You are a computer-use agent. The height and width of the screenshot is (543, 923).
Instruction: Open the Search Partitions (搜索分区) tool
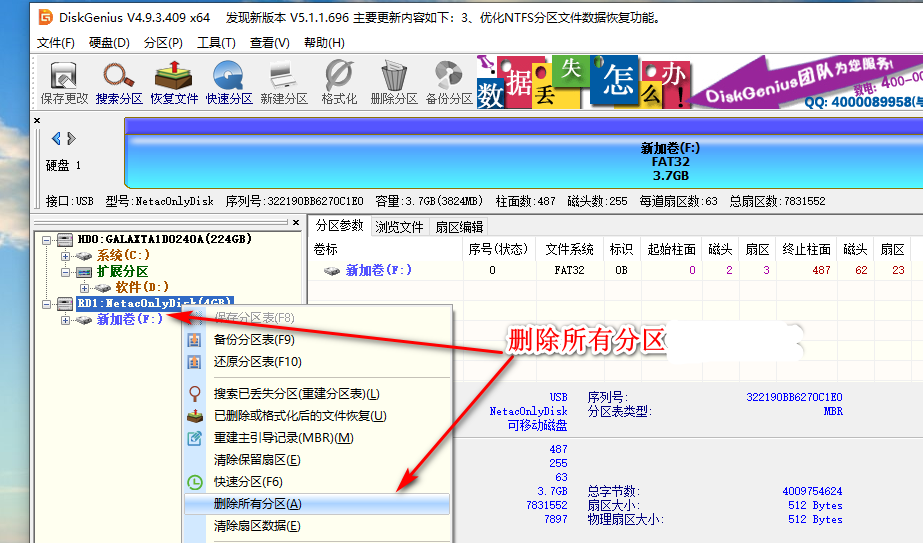click(x=119, y=82)
